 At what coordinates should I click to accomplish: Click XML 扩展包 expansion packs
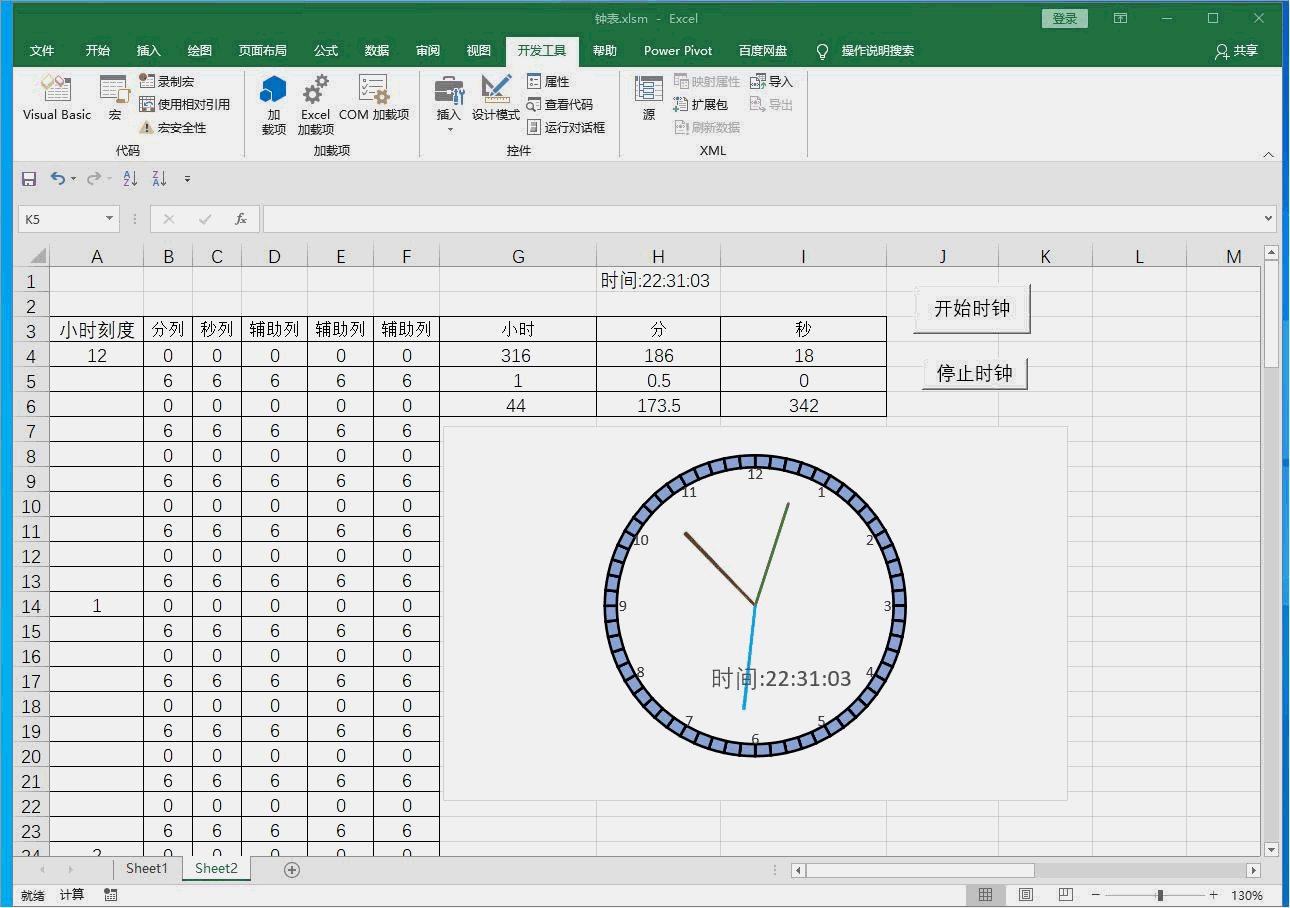pos(701,104)
